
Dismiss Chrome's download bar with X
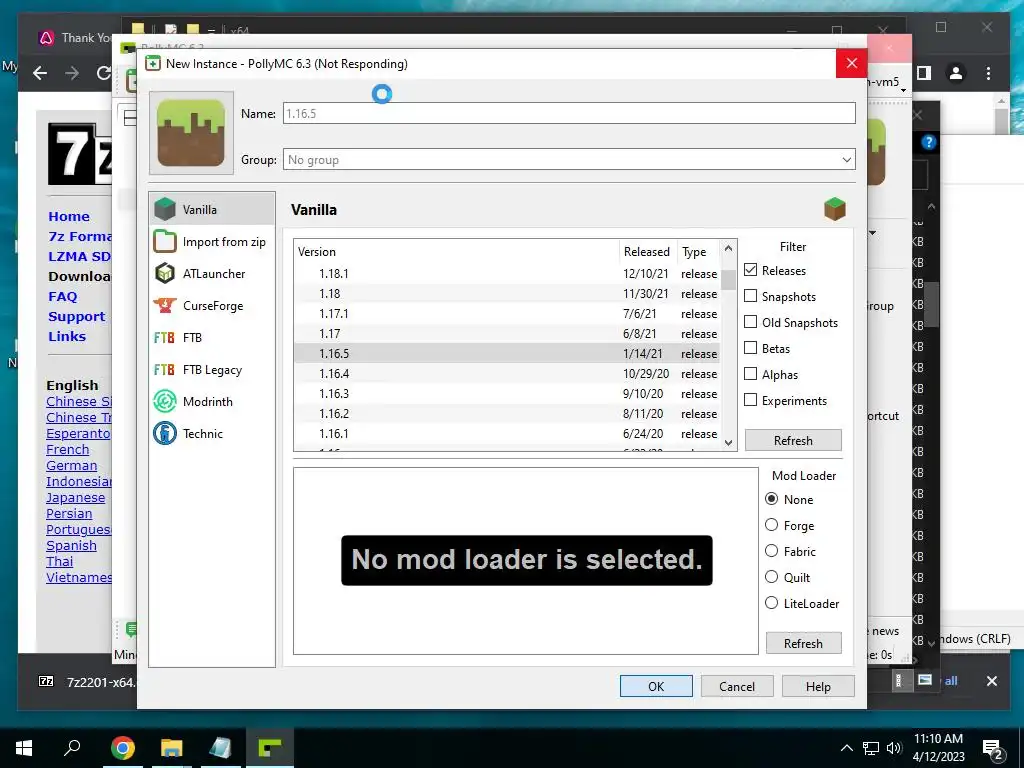point(992,681)
